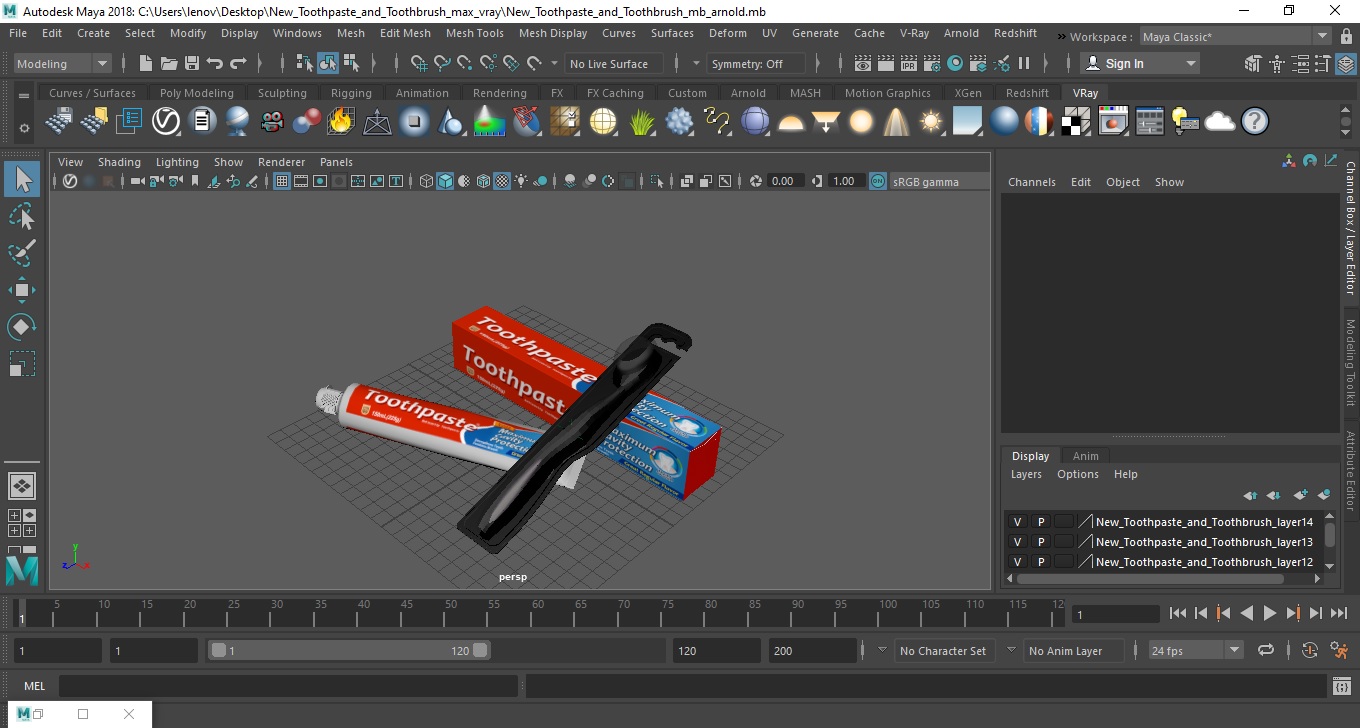Viewport: 1360px width, 728px height.
Task: Switch to the Anim layer tab
Action: coord(1086,456)
